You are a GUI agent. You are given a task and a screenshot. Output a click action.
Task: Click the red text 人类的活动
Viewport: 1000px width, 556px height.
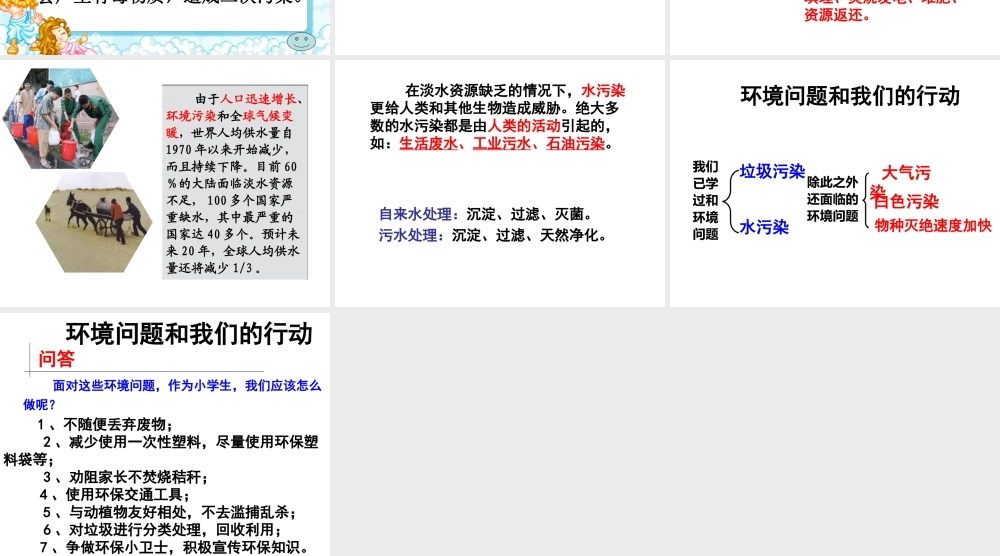524,126
